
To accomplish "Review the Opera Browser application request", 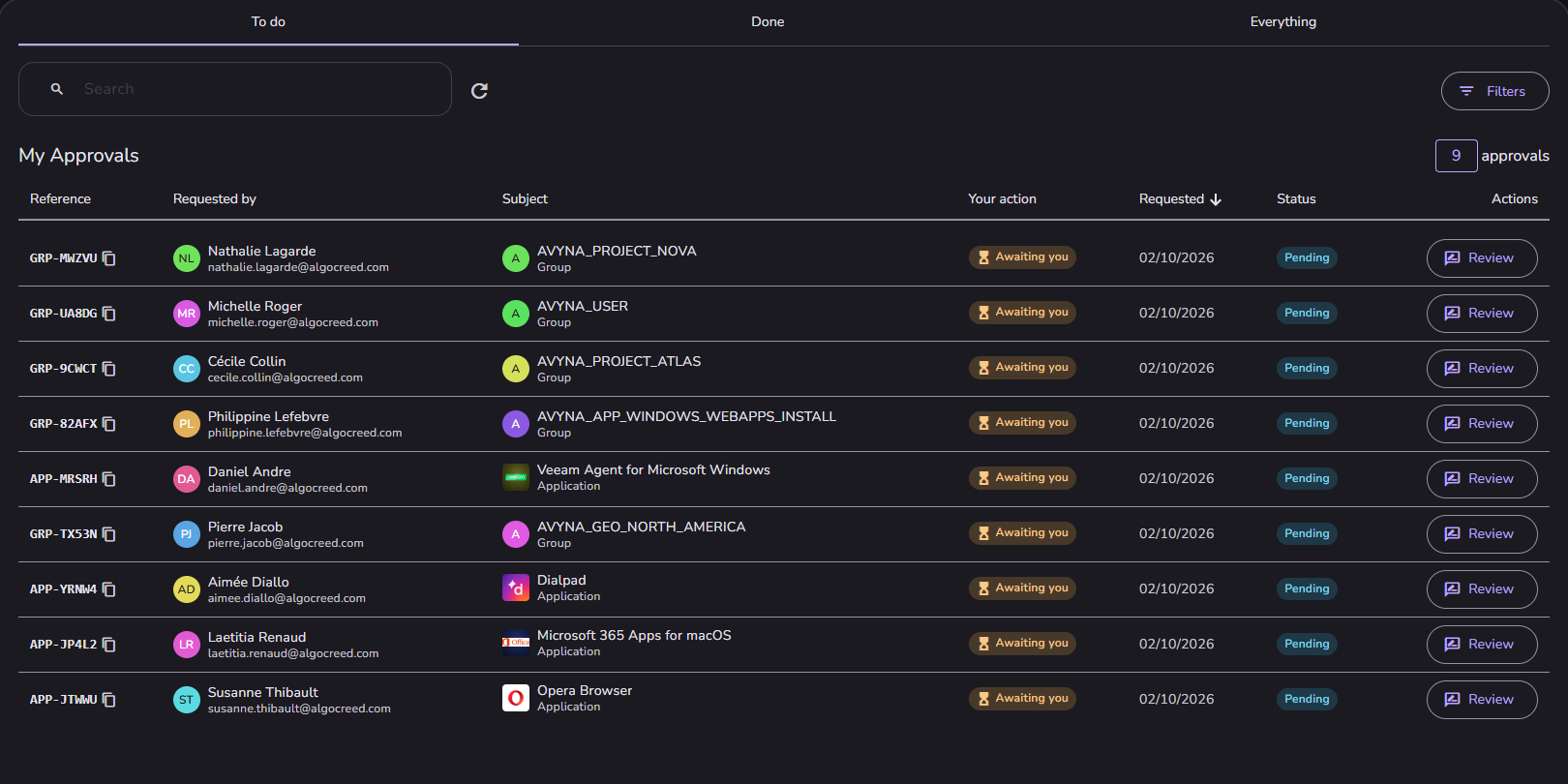I will pos(1482,700).
